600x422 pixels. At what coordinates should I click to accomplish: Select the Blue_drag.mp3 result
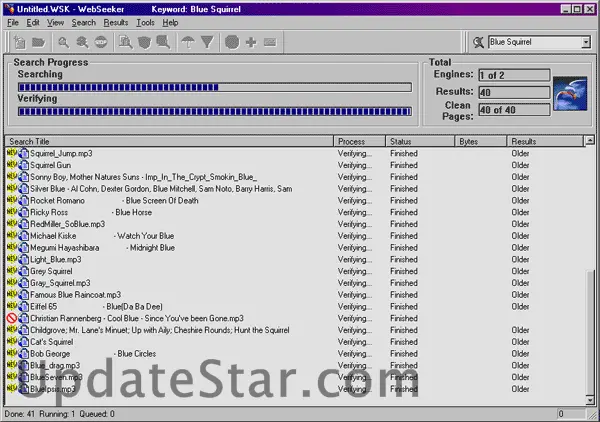pos(295,365)
